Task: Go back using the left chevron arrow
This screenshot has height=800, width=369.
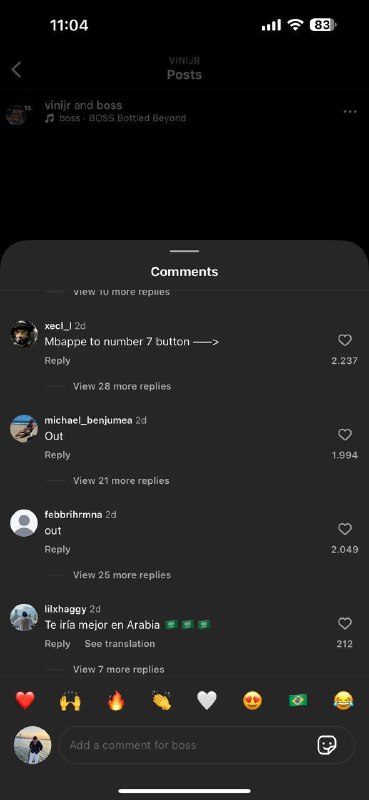Action: pyautogui.click(x=16, y=70)
